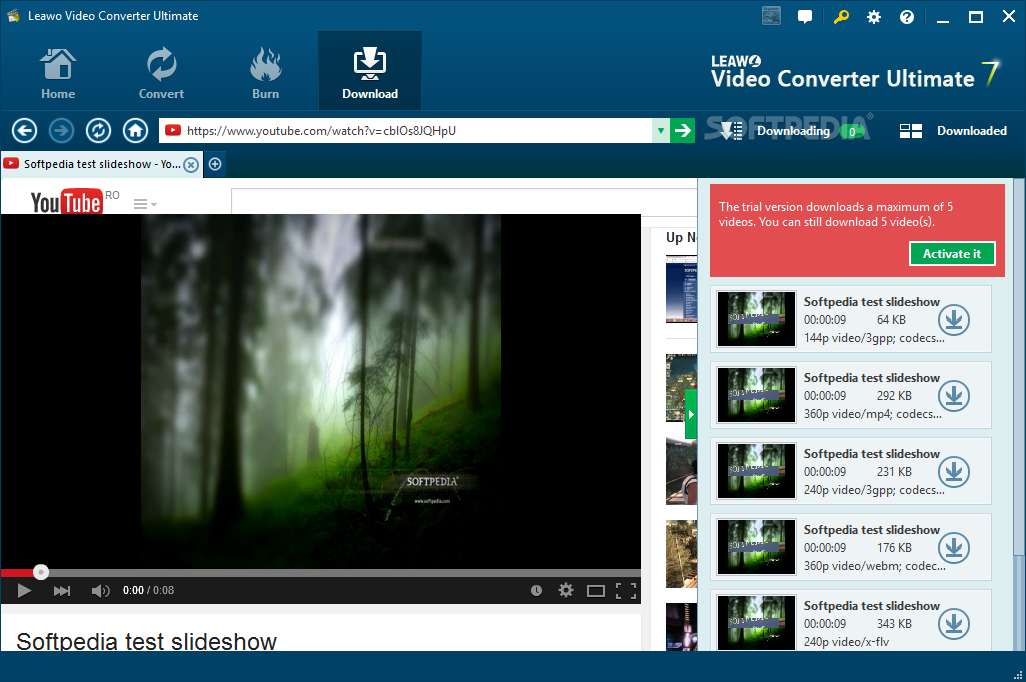This screenshot has height=682, width=1026.
Task: Download the 240p 343 KB x-flv video
Action: point(953,623)
